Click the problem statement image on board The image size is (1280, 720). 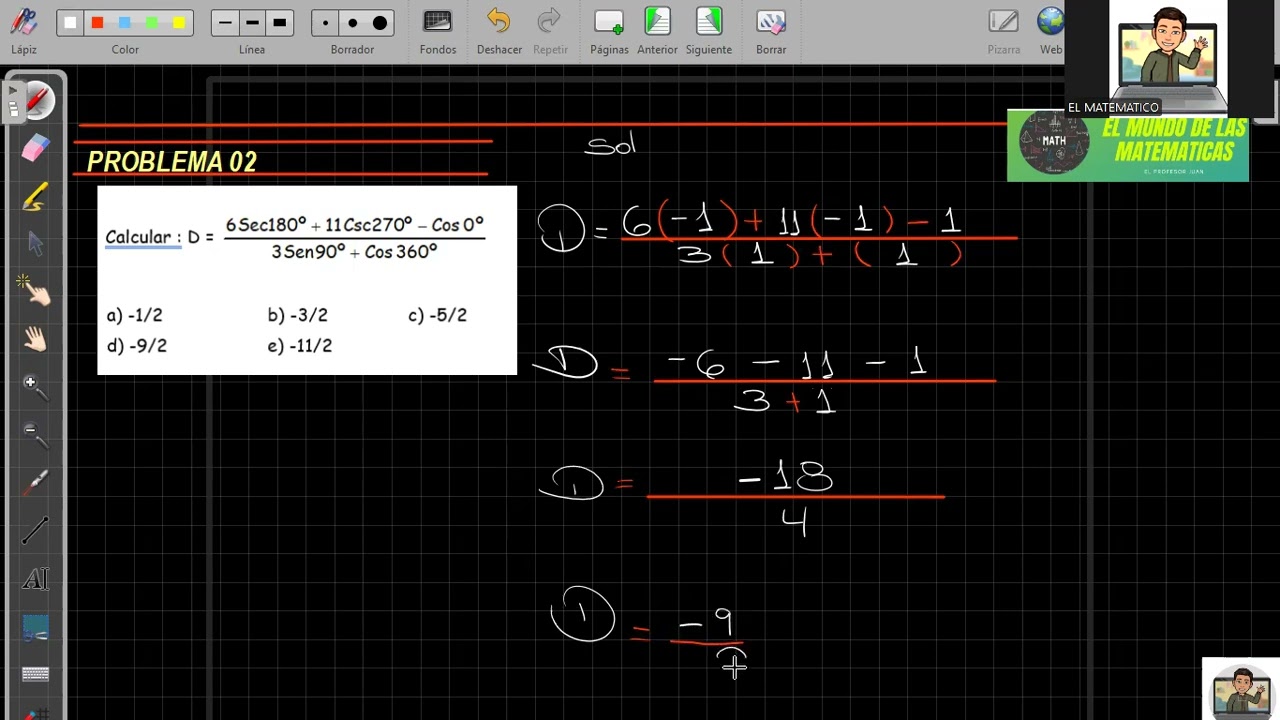coord(307,280)
